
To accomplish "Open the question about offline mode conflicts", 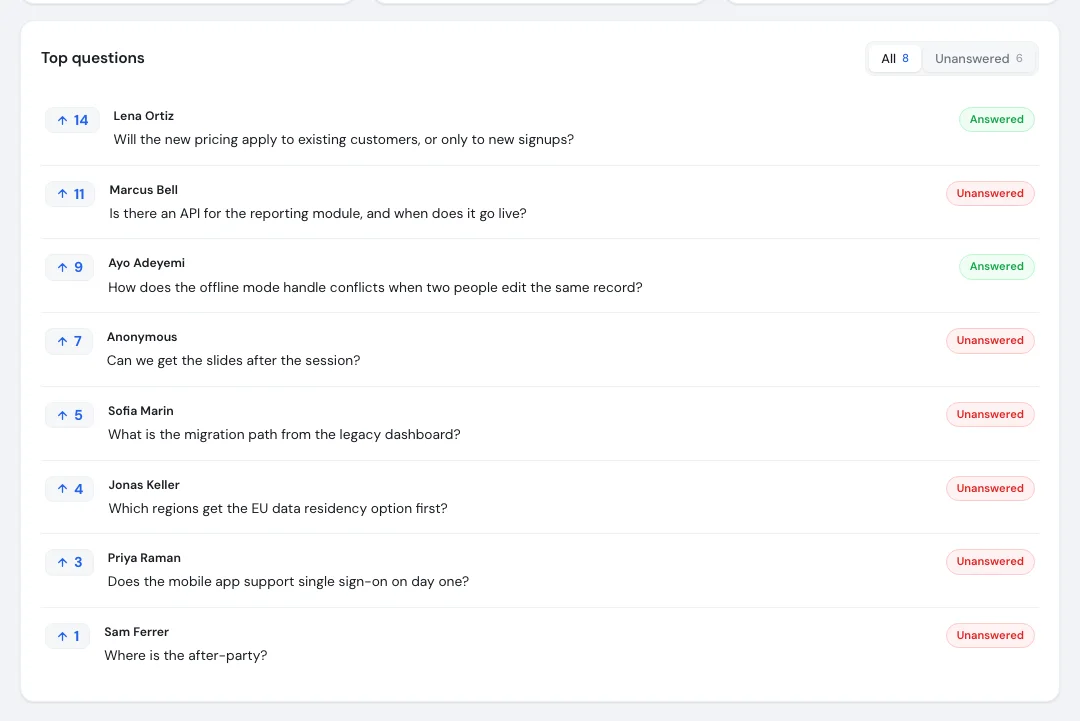I will [375, 287].
